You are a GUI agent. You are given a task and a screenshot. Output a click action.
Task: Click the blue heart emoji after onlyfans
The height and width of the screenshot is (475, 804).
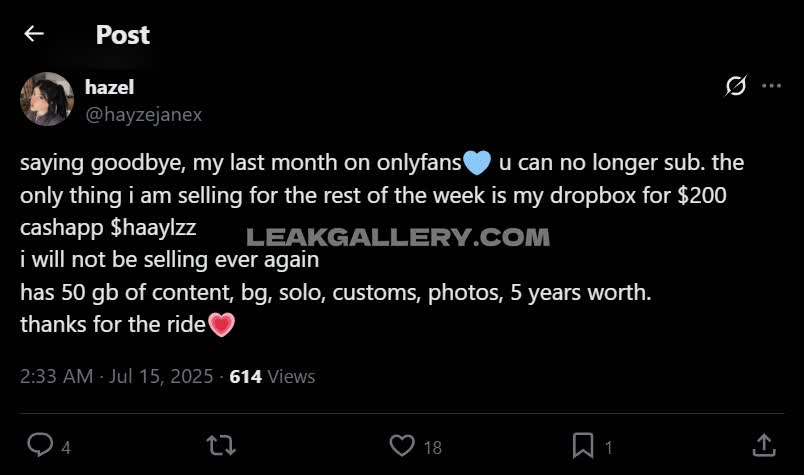[477, 162]
